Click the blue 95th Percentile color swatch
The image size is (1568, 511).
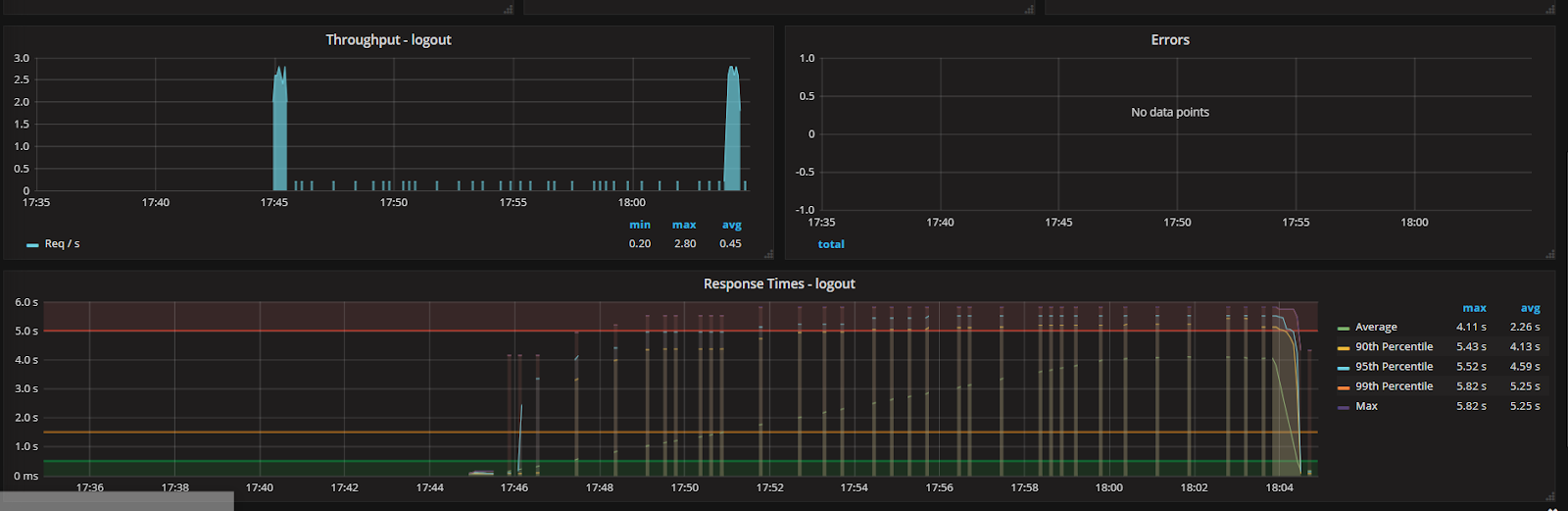click(1344, 368)
